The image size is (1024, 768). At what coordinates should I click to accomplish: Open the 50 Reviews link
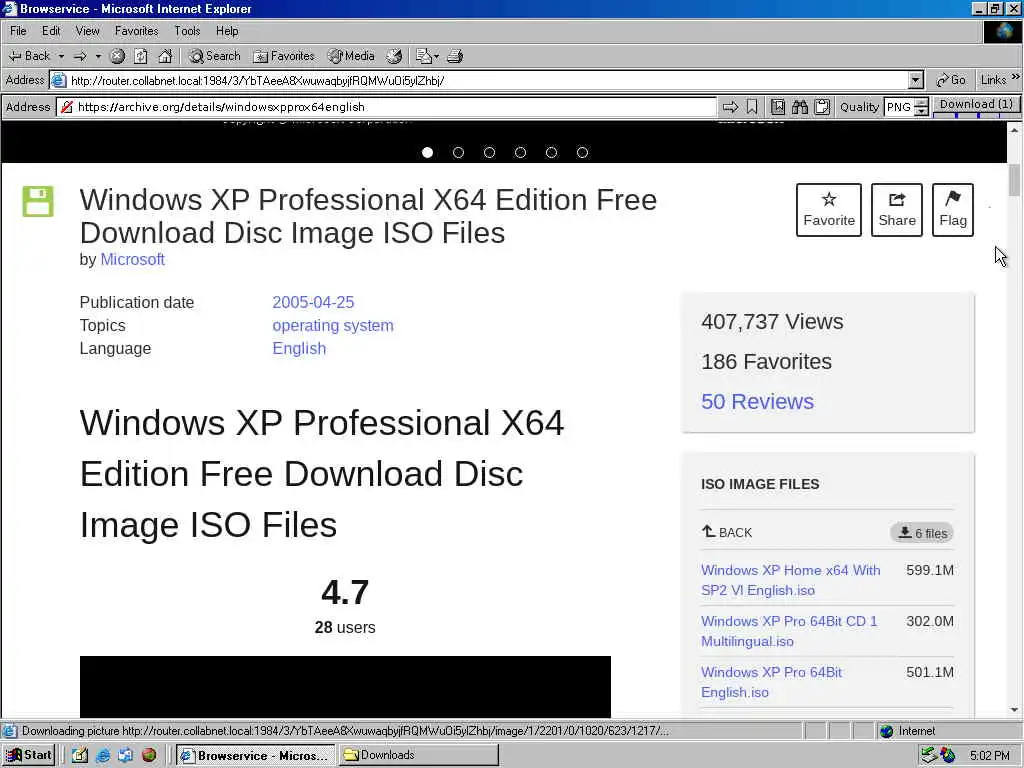(757, 402)
